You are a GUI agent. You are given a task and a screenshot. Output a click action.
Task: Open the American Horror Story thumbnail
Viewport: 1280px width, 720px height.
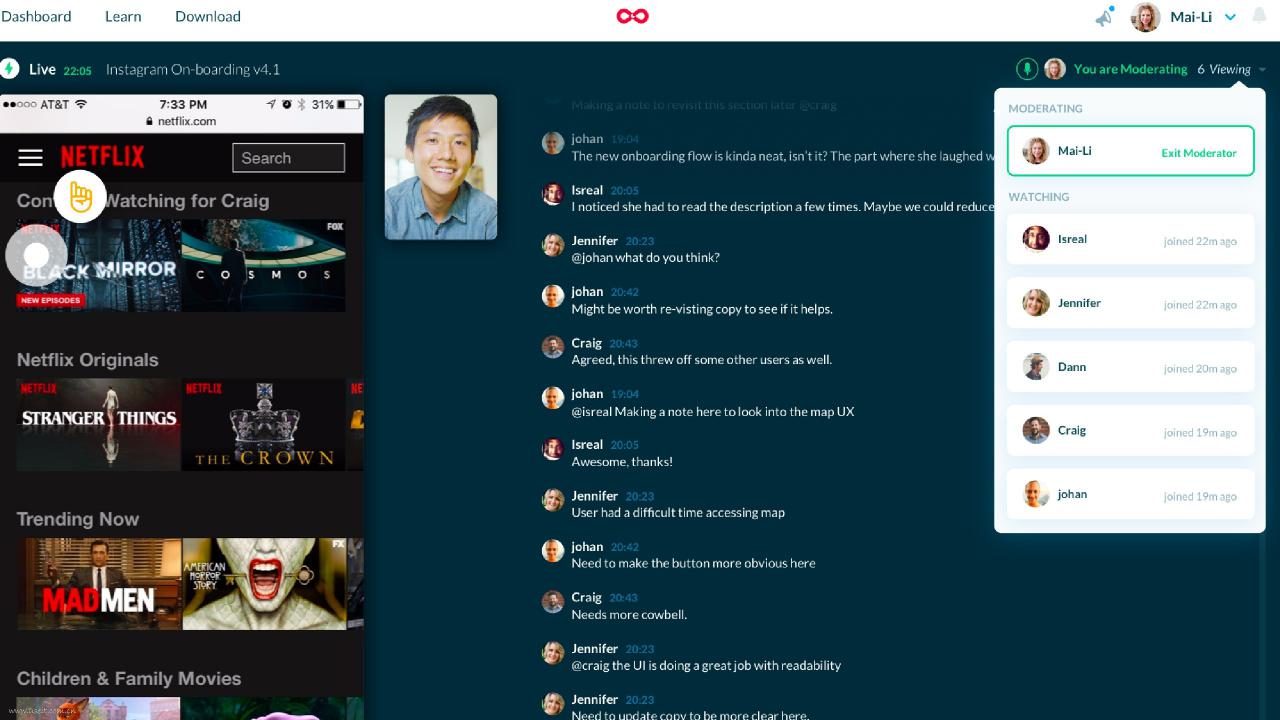tap(264, 584)
